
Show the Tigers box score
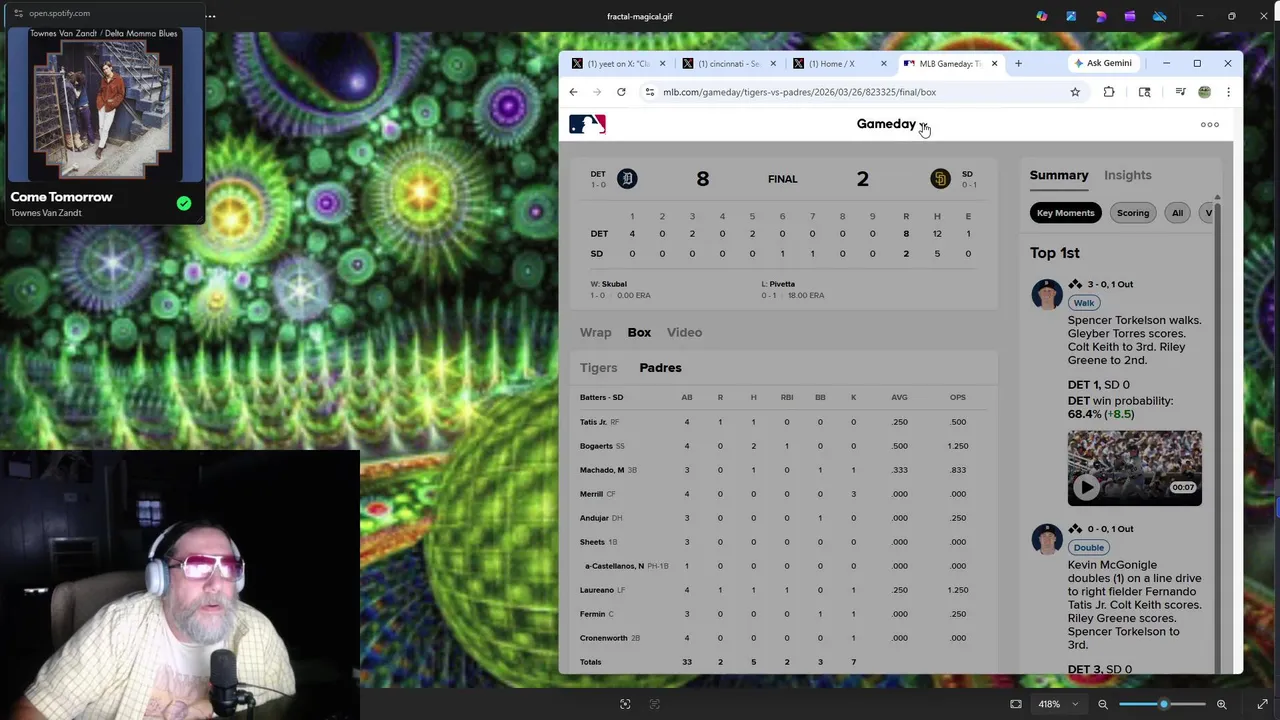pyautogui.click(x=599, y=368)
